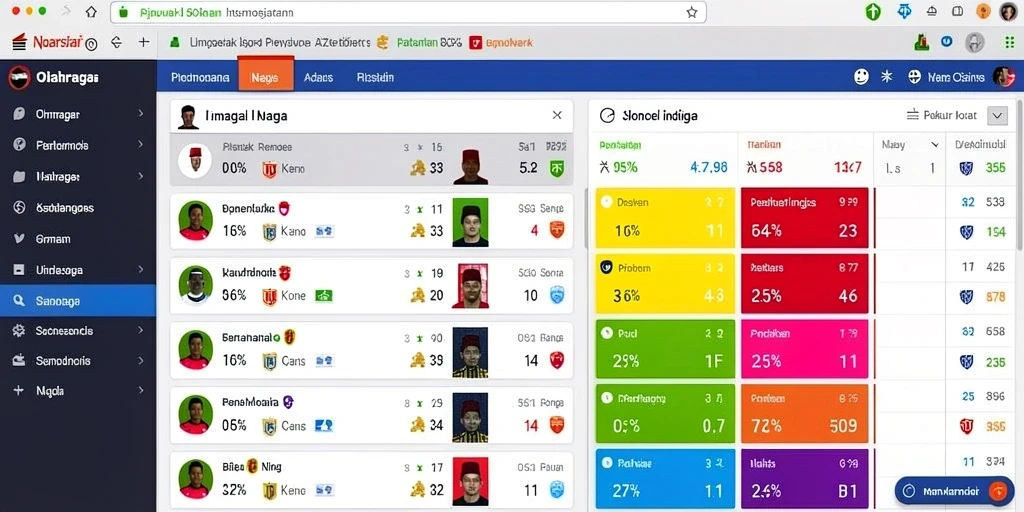Switch to the Adaas tab
1024x512 pixels.
pyautogui.click(x=318, y=77)
